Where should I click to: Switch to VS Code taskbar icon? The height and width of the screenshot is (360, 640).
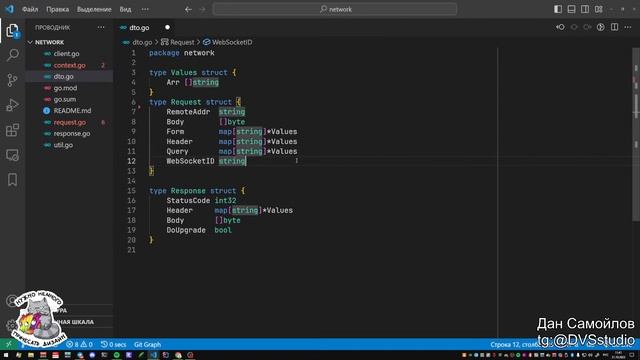(153, 355)
